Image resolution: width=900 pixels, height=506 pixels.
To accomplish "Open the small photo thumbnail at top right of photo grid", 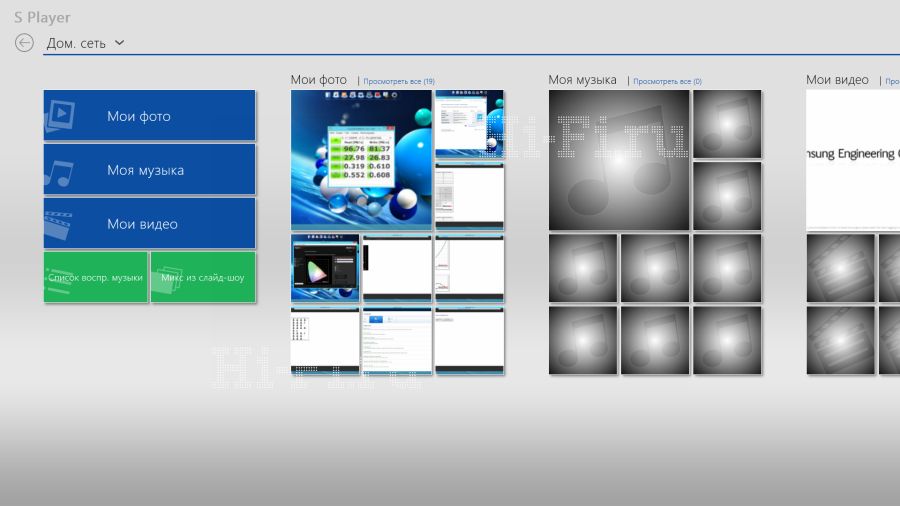I will coord(469,124).
